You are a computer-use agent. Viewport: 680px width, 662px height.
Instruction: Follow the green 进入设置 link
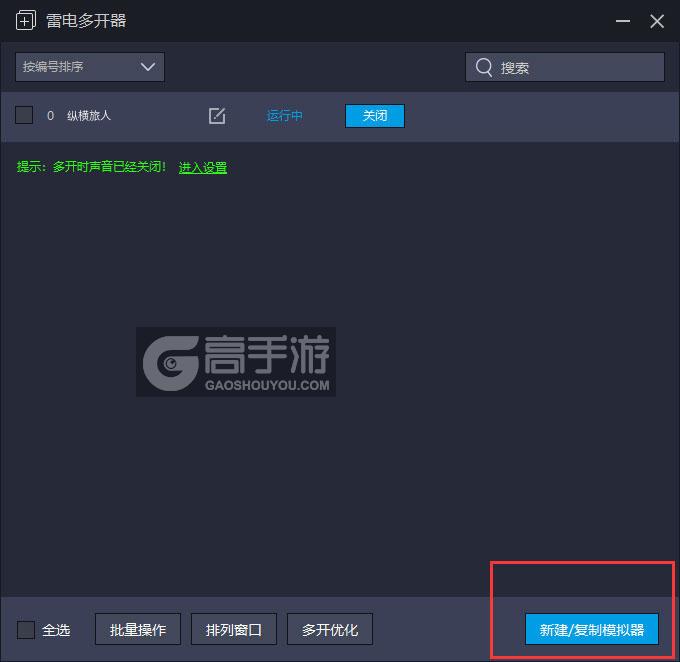(203, 167)
